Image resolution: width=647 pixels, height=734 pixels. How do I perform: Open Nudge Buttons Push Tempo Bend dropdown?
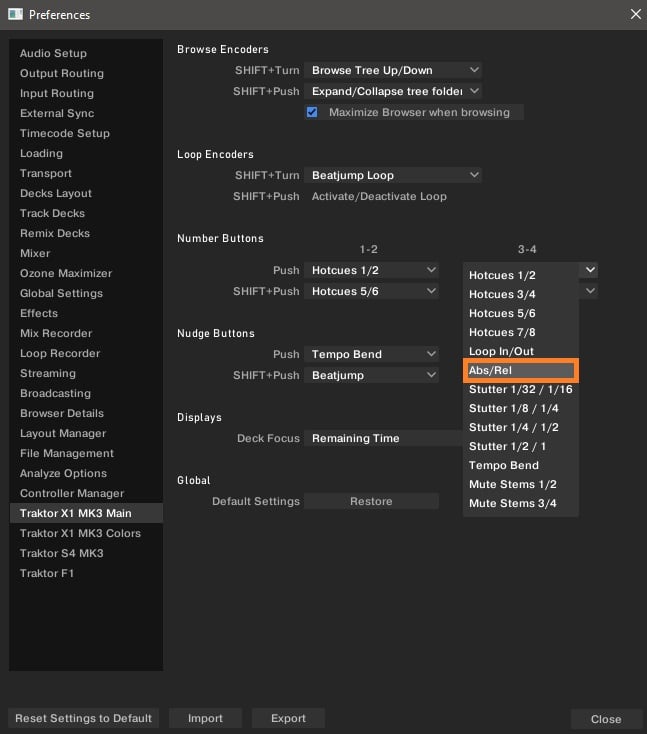click(371, 354)
